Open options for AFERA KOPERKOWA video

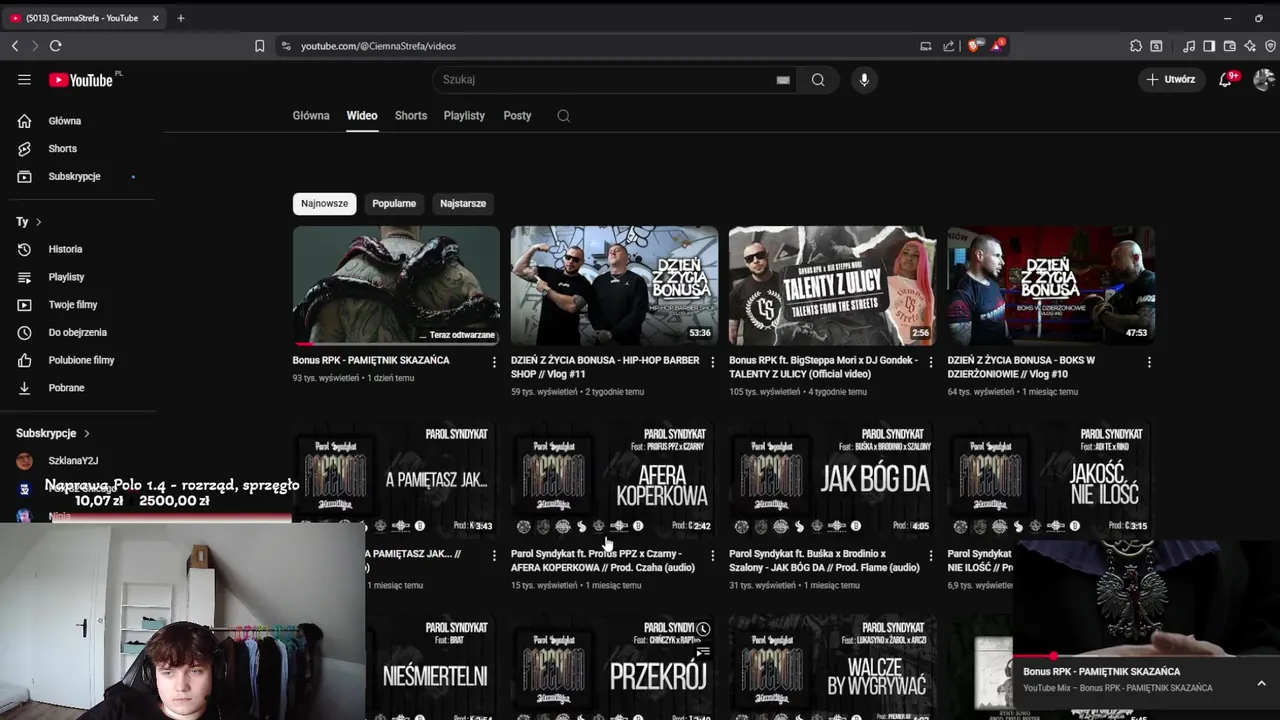click(712, 555)
